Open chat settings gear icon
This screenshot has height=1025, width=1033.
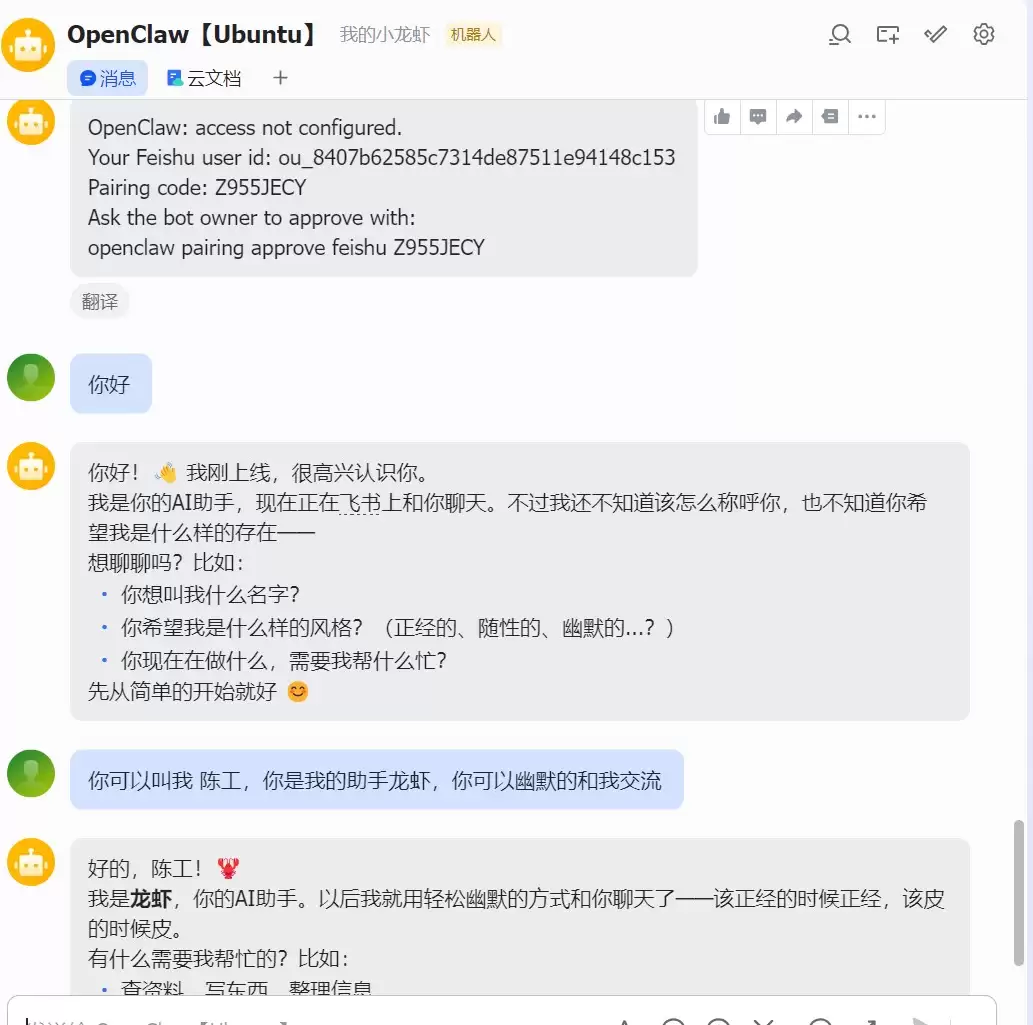(x=984, y=34)
